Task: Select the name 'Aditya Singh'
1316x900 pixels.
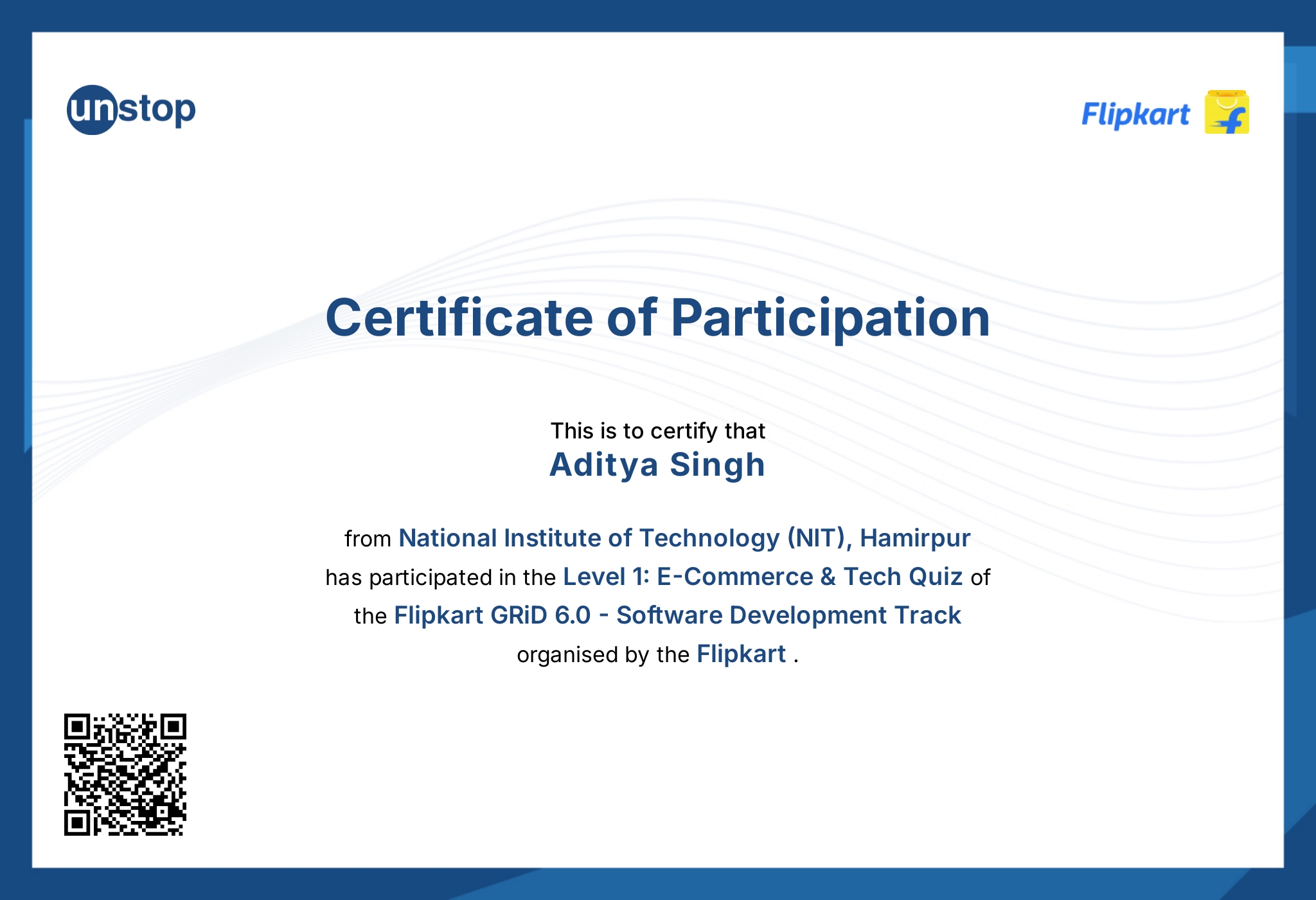Action: pos(657,466)
